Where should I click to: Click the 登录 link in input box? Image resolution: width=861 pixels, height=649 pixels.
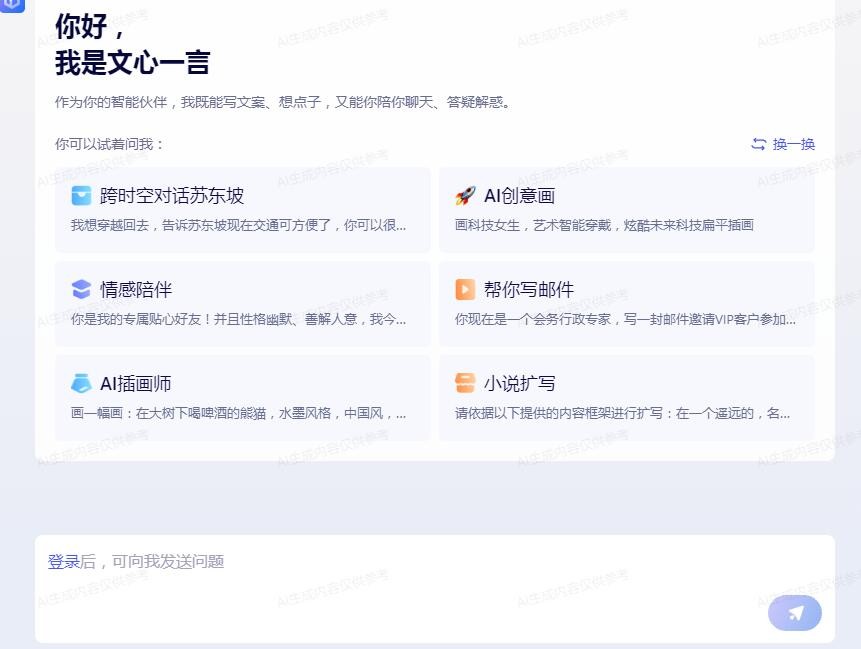[x=64, y=561]
